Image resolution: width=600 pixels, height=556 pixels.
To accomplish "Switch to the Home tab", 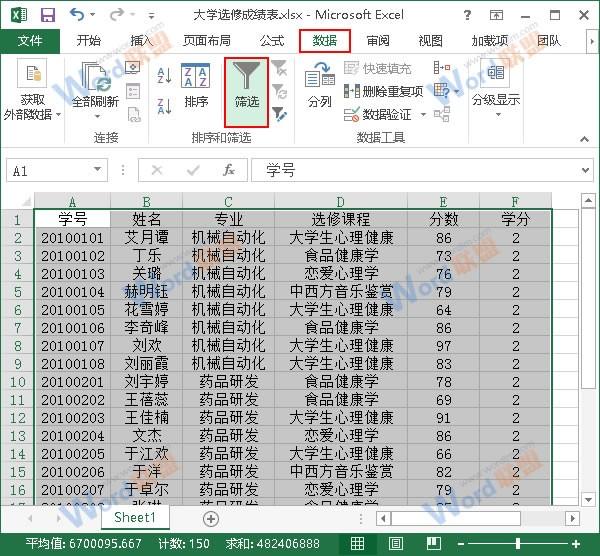I will 88,40.
